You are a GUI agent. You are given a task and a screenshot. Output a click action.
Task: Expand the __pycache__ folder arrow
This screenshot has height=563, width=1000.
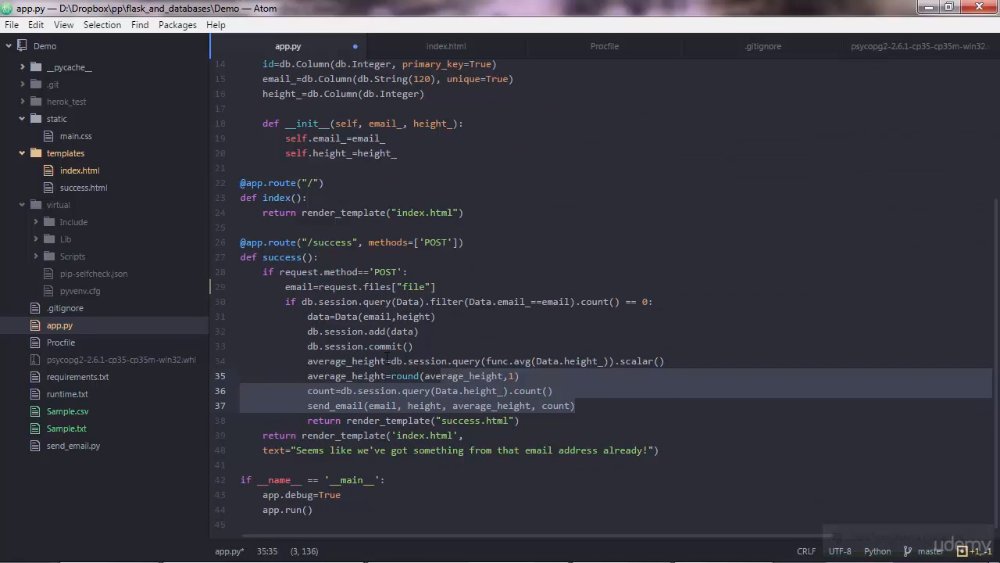[22, 67]
